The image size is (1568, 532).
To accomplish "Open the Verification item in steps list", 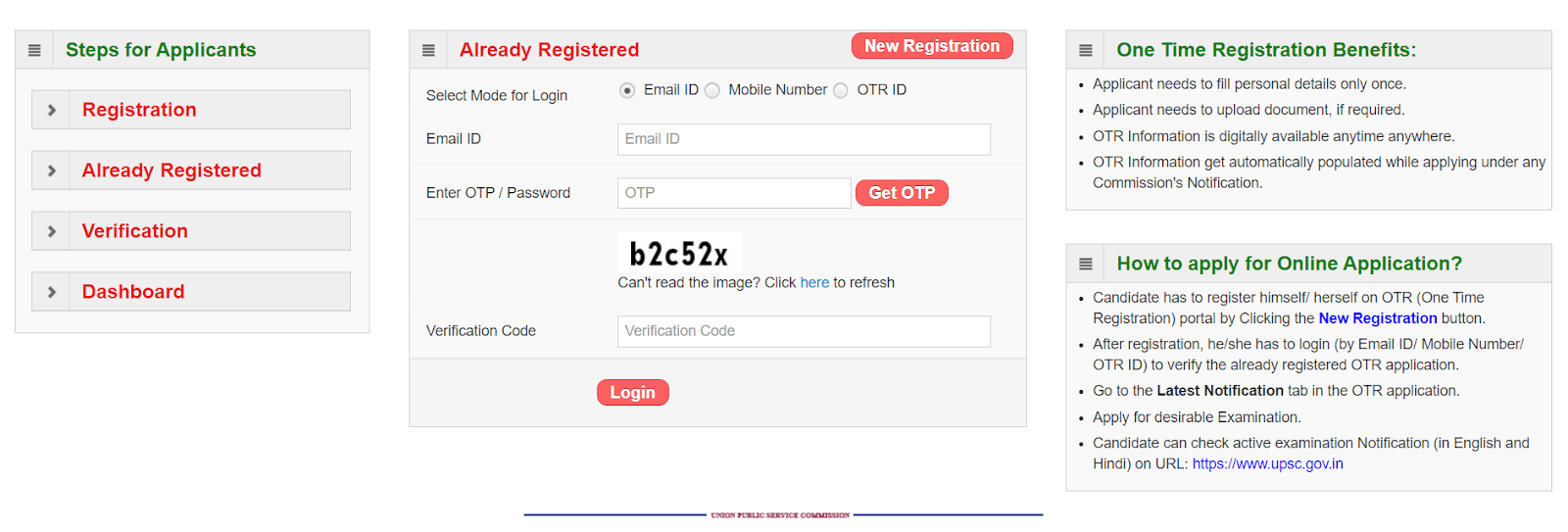I will tap(135, 231).
